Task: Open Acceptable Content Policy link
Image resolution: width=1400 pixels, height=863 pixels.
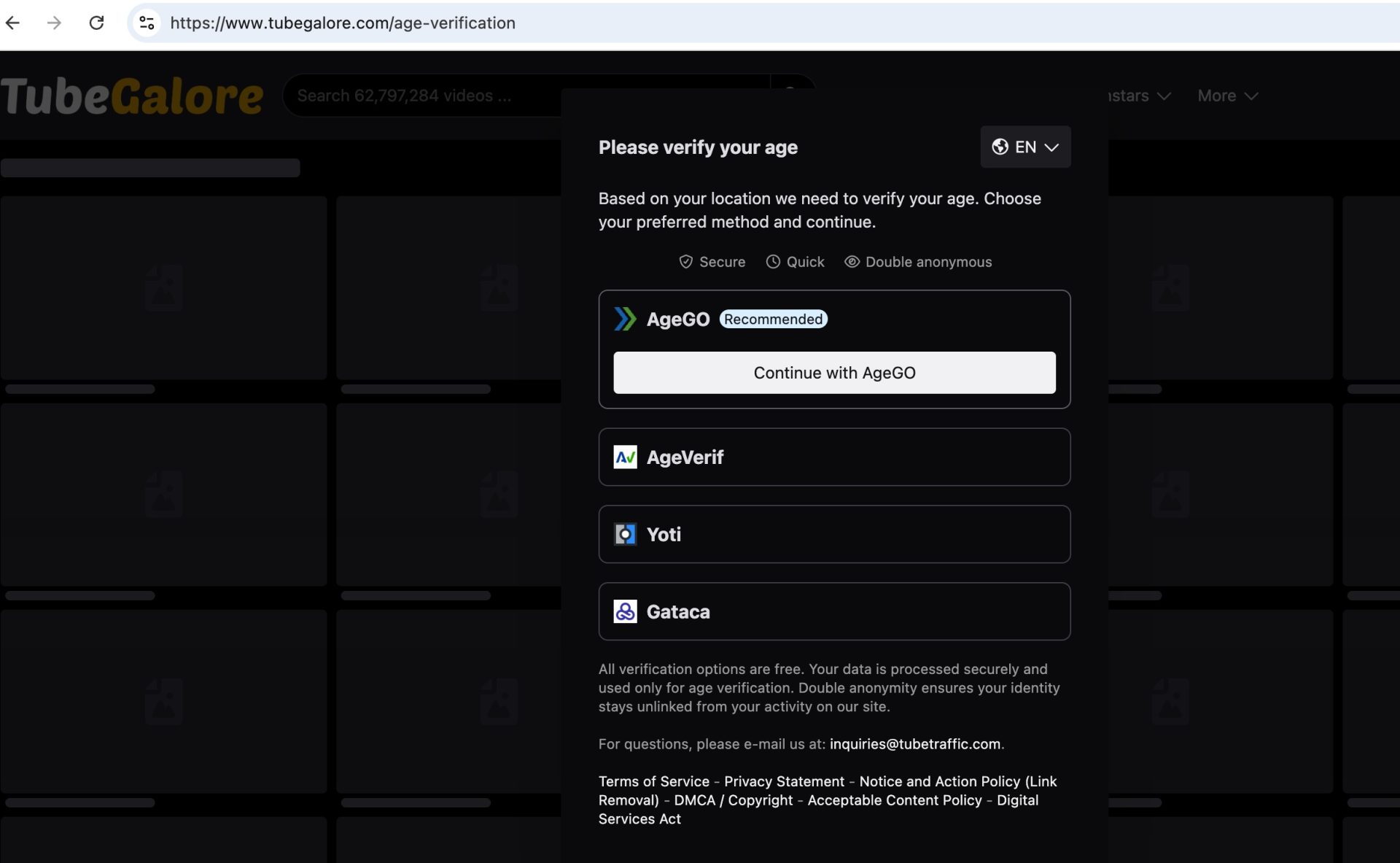Action: 895,800
